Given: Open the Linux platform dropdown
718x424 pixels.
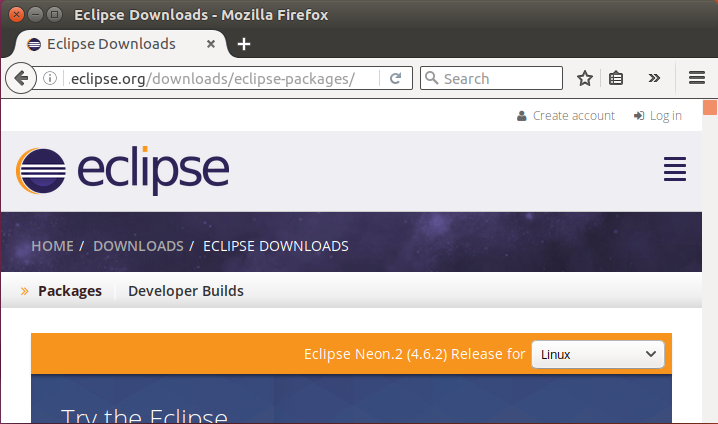Looking at the screenshot, I should pyautogui.click(x=598, y=354).
